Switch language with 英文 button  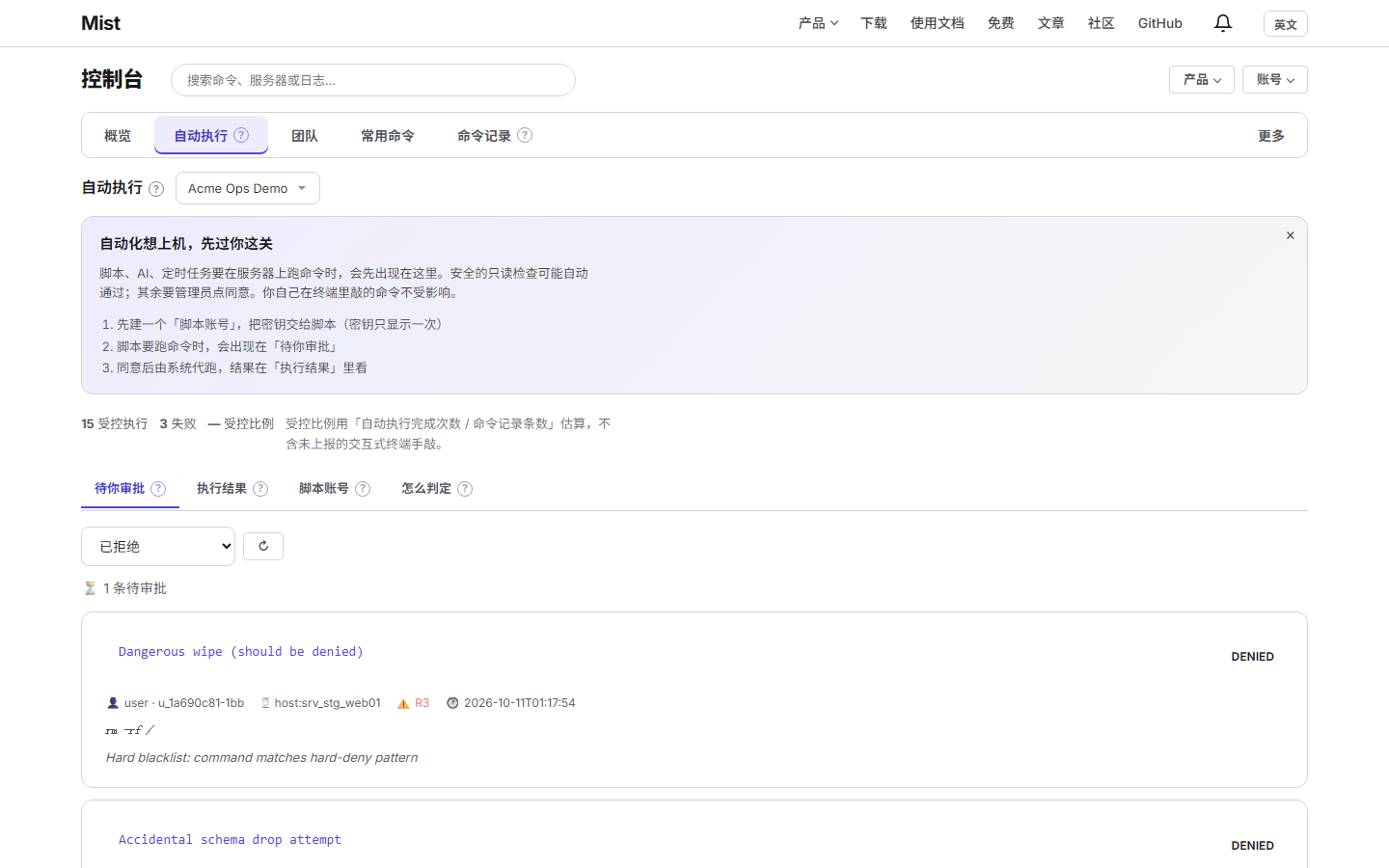pyautogui.click(x=1286, y=24)
